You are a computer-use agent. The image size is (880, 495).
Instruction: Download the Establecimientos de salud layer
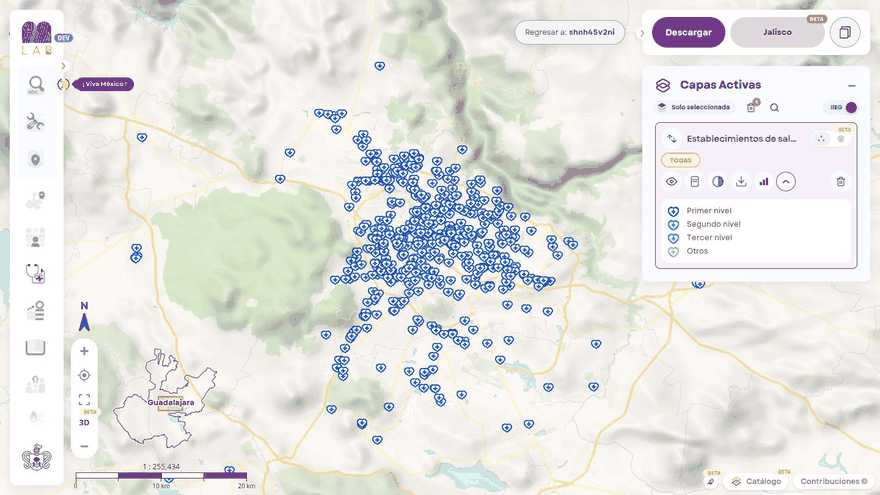[741, 182]
